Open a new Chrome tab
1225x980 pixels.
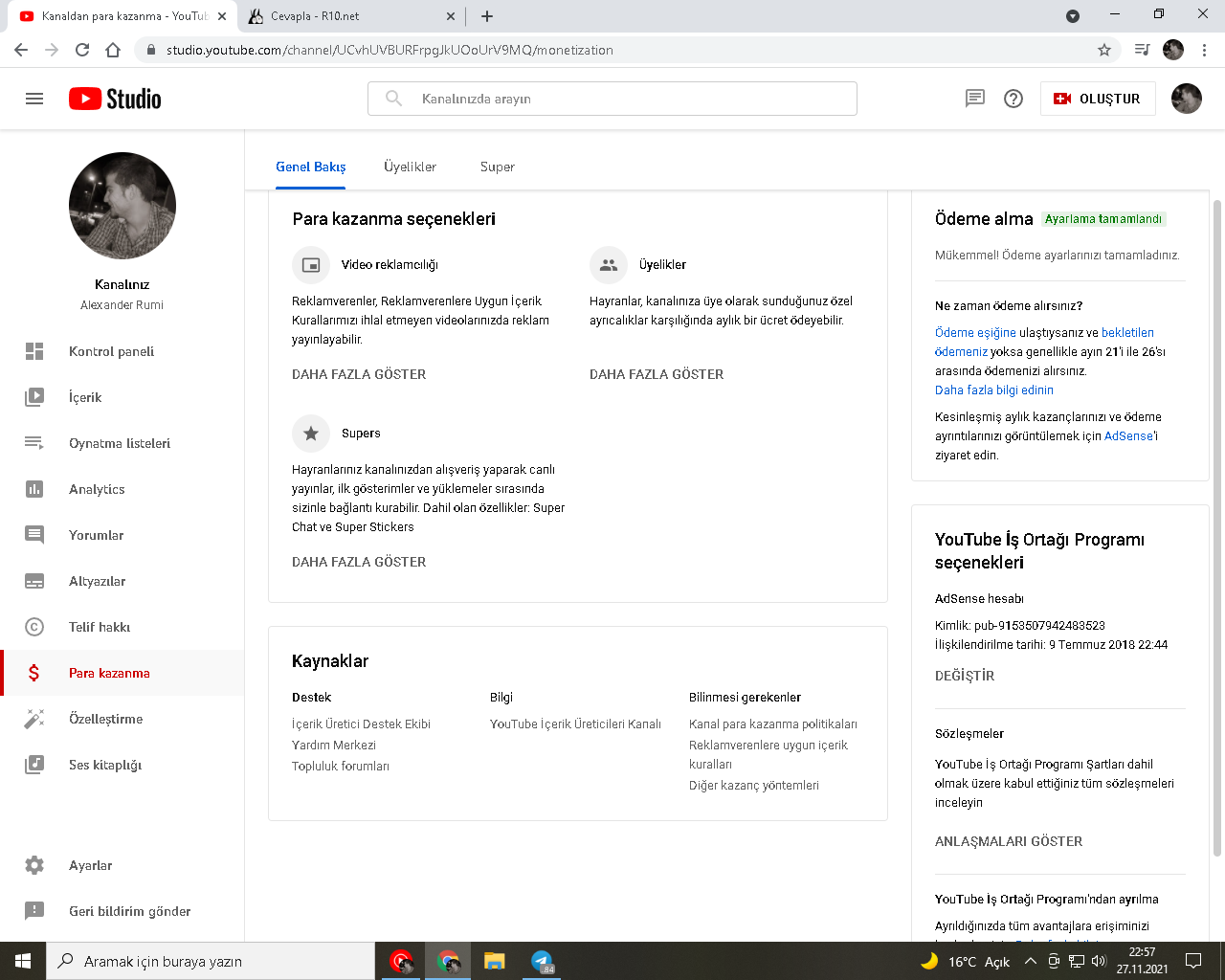[x=487, y=16]
